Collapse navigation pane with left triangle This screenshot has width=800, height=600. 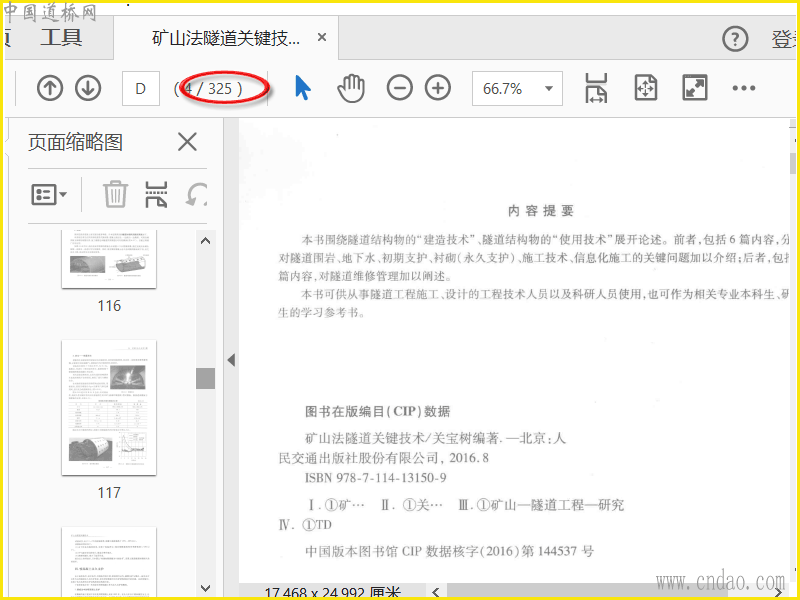click(231, 360)
